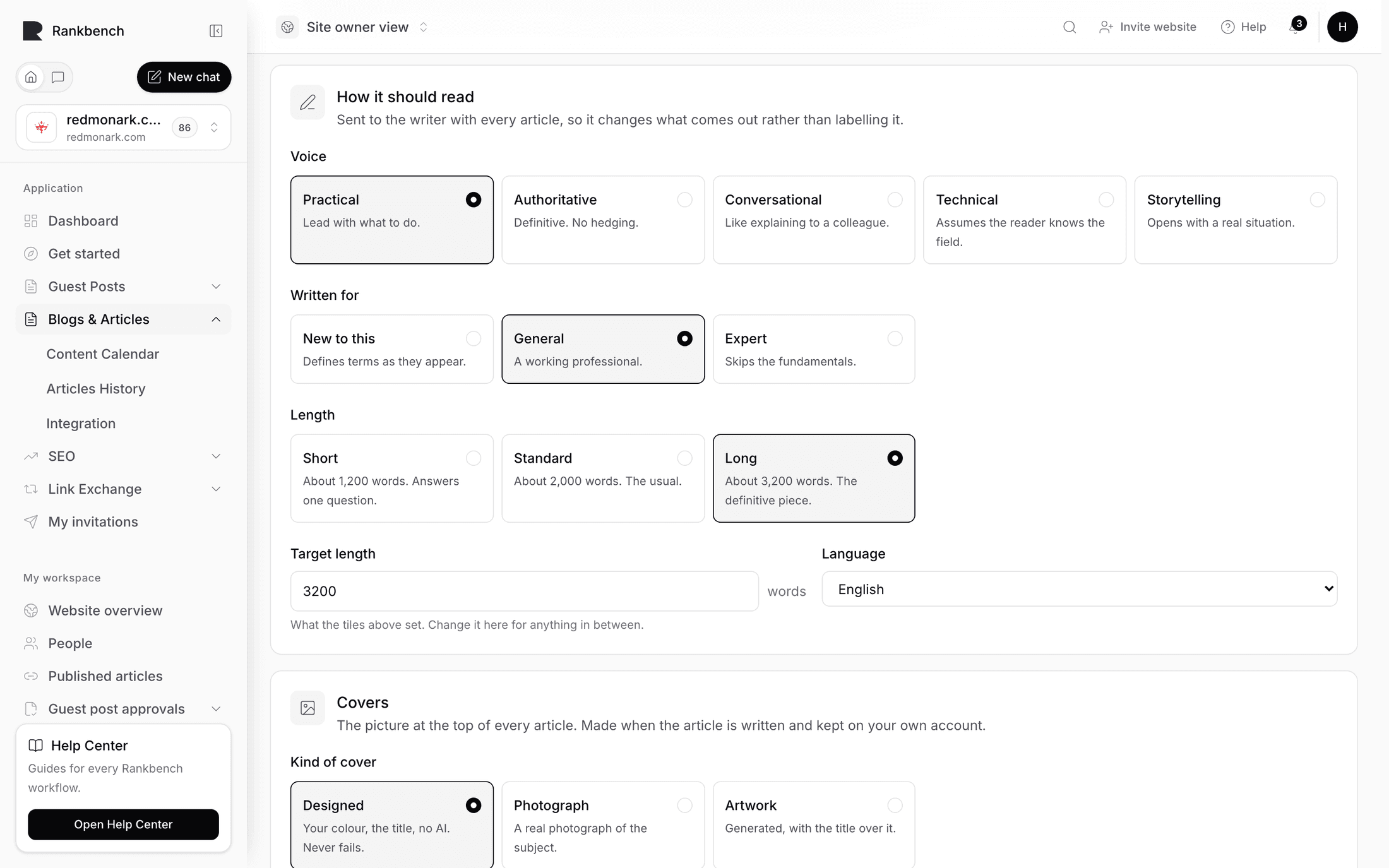The image size is (1389, 868).
Task: Choose Artwork as kind of cover
Action: [x=814, y=824]
